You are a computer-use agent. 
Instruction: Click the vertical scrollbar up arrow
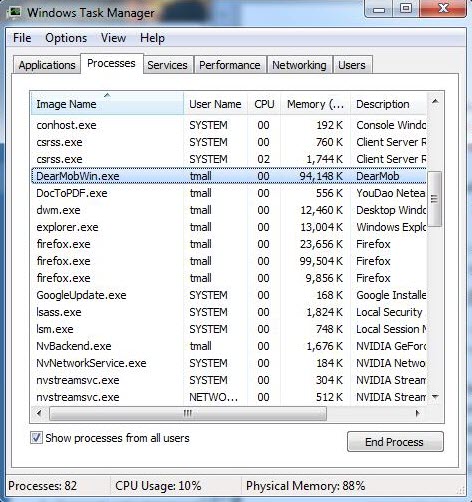(x=435, y=101)
